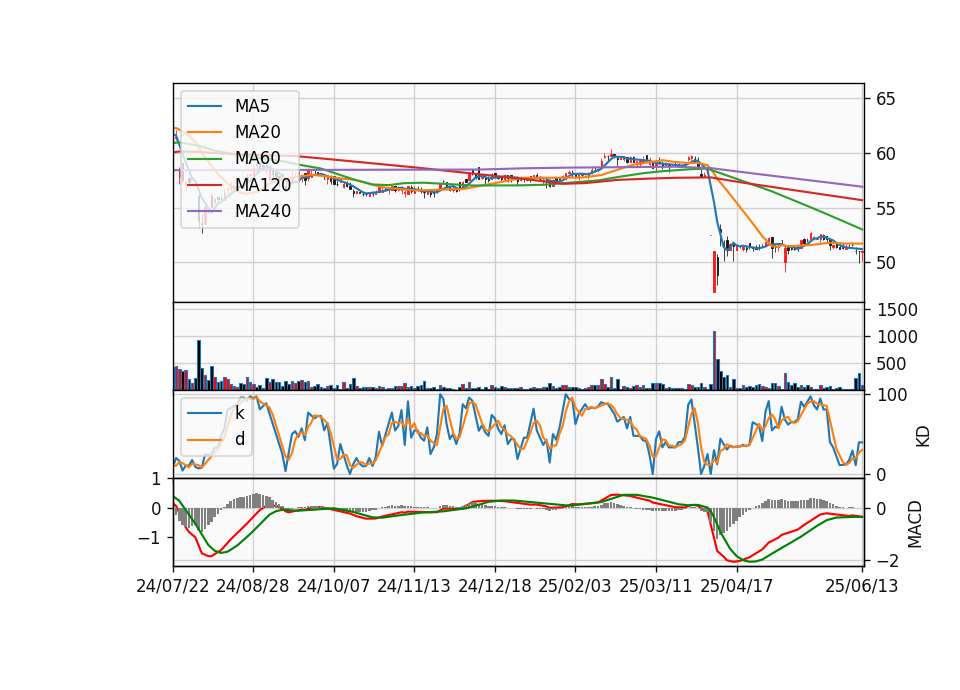The height and width of the screenshot is (690, 960).
Task: Click the MA60 legend label
Action: (x=258, y=159)
